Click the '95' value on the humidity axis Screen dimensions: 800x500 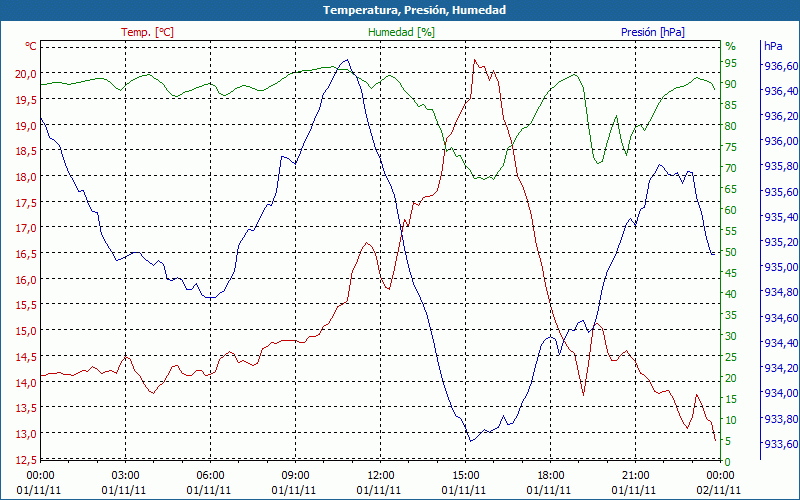[x=731, y=63]
